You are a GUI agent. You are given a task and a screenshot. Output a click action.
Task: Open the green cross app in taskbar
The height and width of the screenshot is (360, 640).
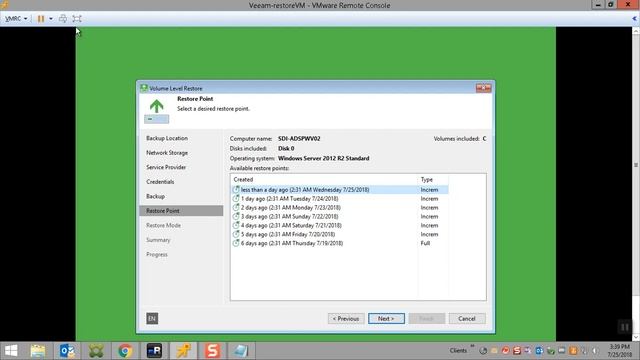96,351
